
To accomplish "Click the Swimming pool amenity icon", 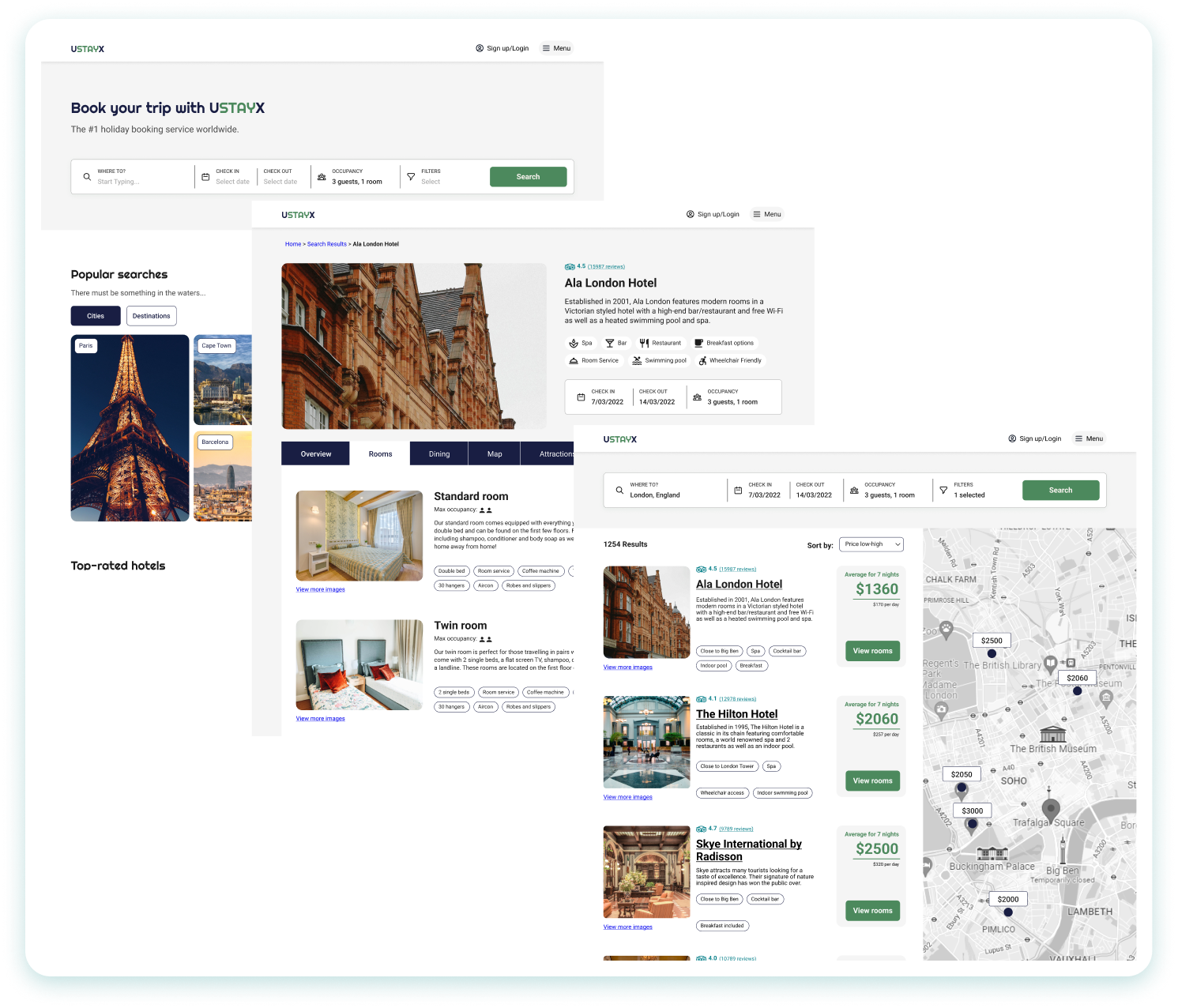I will pyautogui.click(x=637, y=361).
